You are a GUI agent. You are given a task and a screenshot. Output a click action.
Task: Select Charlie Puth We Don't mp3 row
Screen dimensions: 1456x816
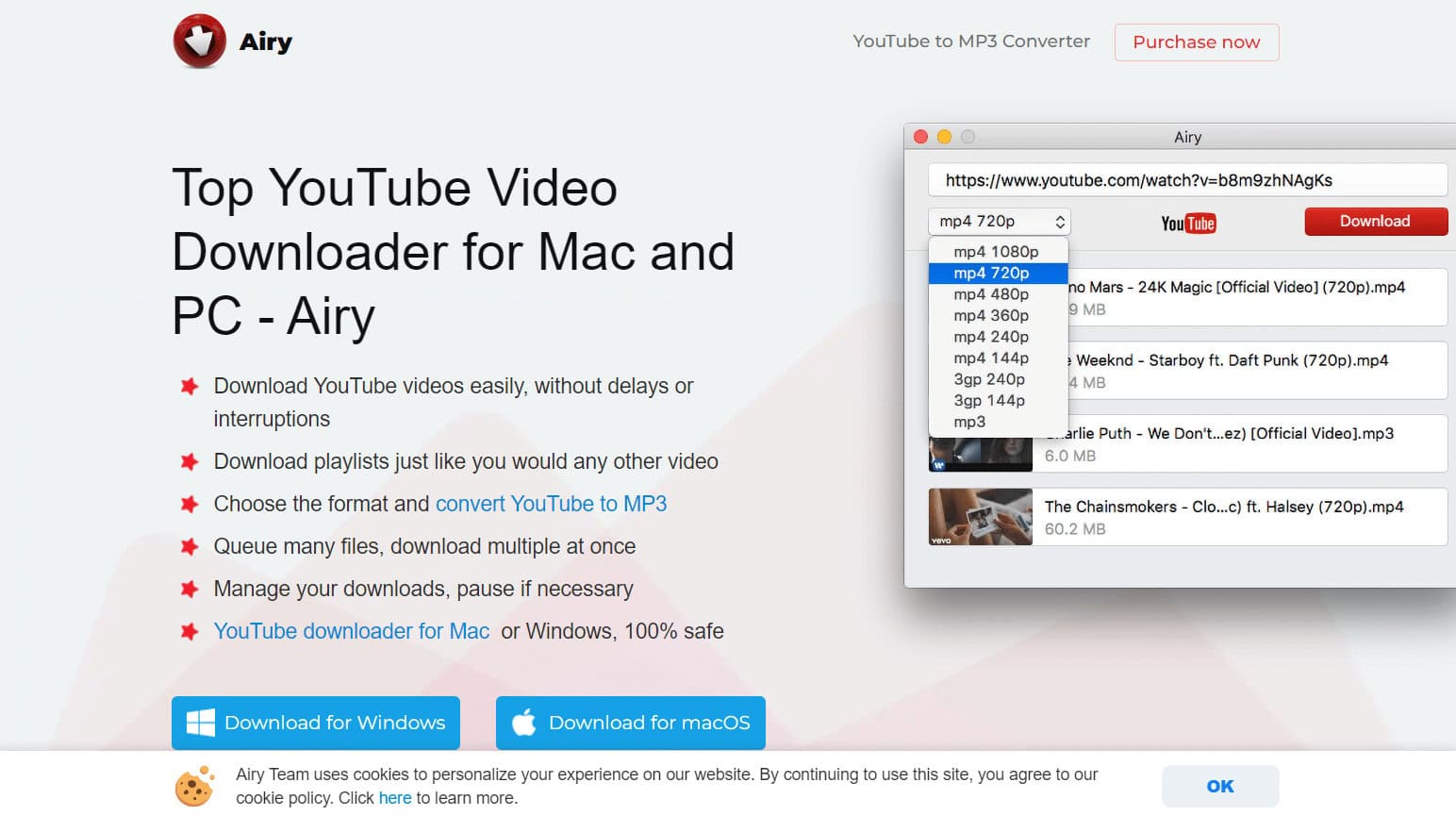(x=1240, y=443)
